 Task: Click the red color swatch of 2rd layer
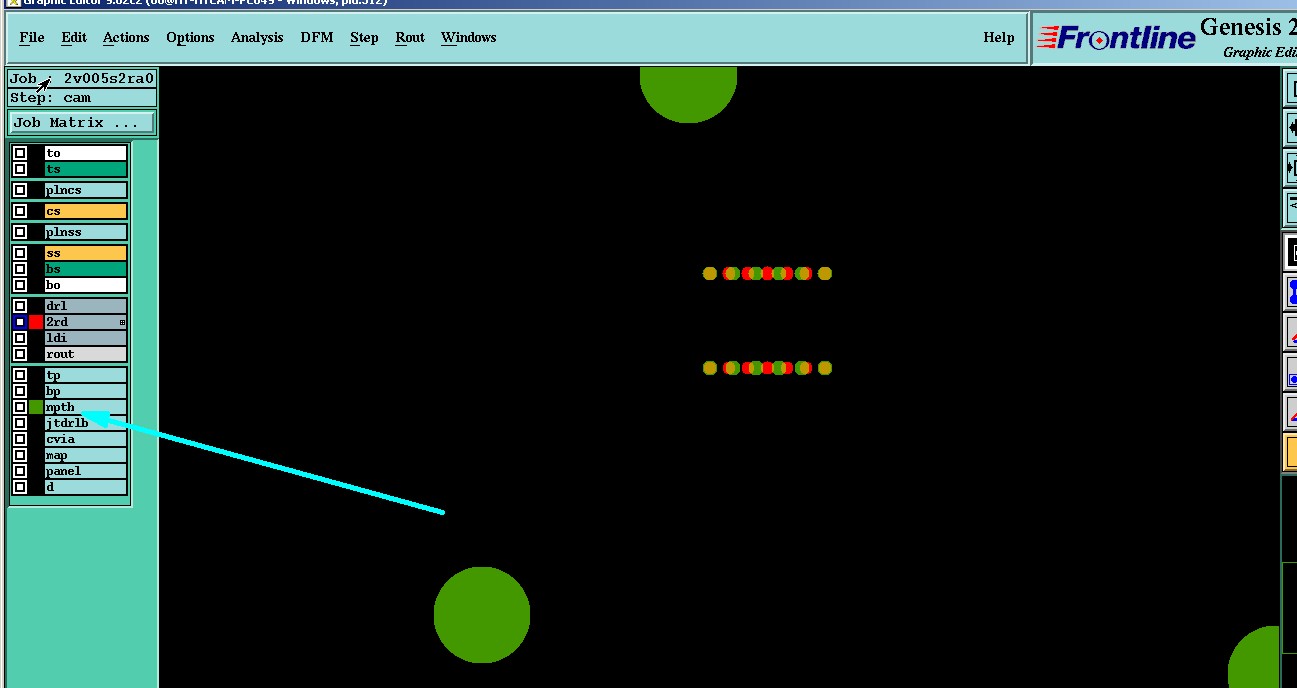pos(36,322)
